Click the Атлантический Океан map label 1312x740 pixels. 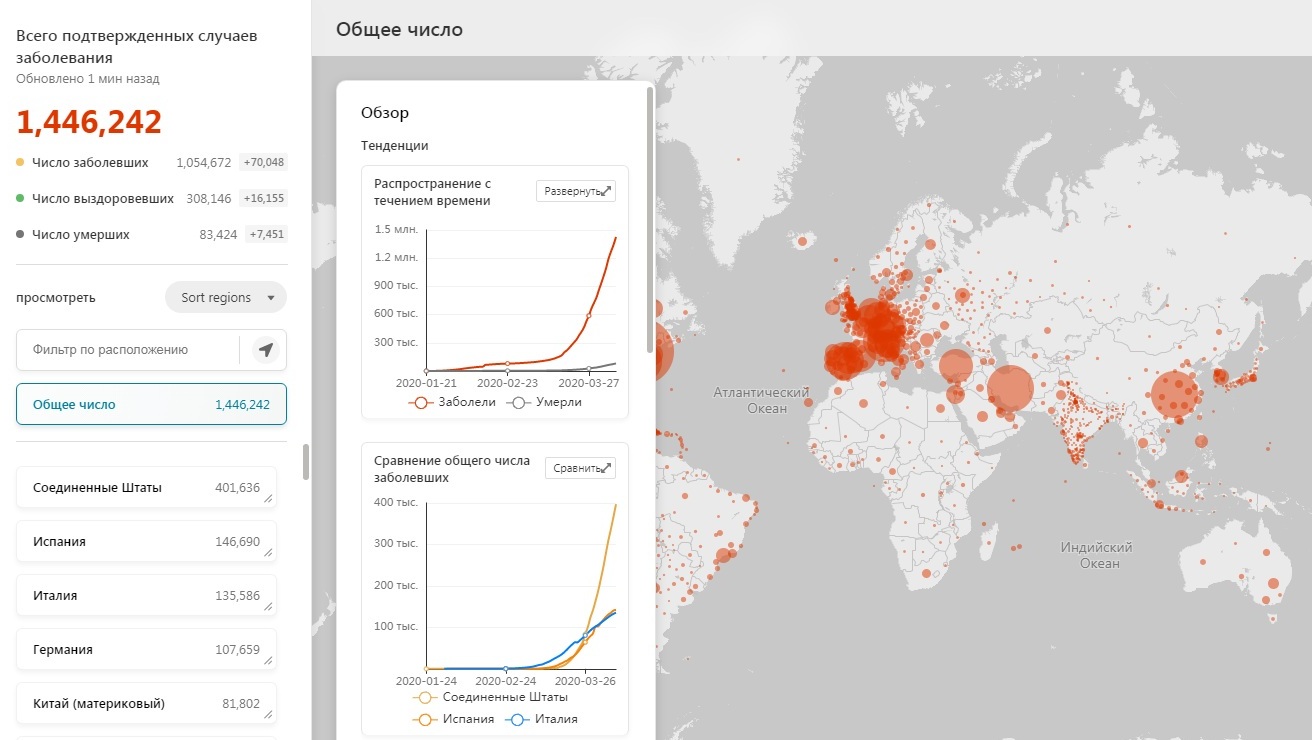[761, 400]
